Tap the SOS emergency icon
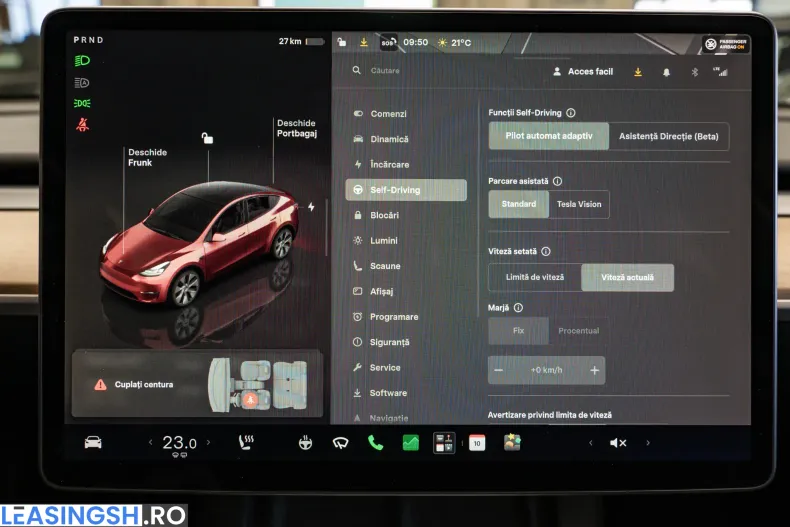Image resolution: width=790 pixels, height=527 pixels. point(388,42)
